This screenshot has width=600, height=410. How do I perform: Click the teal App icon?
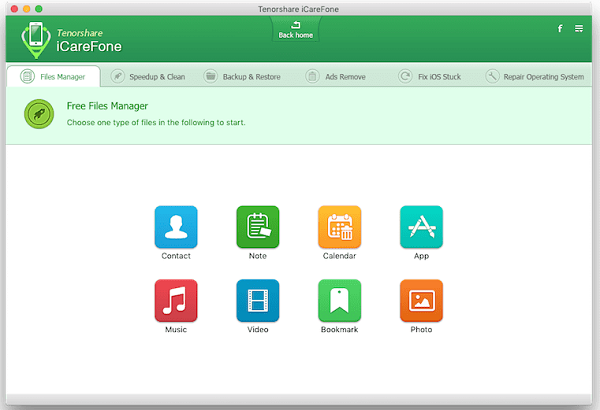pos(421,227)
